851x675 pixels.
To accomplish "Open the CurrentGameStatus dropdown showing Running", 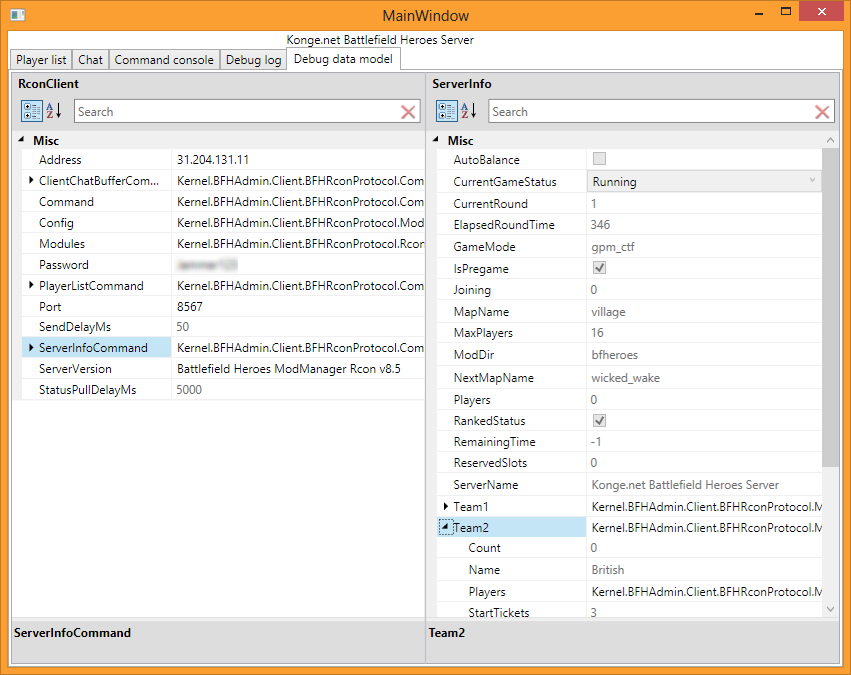I will coord(704,181).
